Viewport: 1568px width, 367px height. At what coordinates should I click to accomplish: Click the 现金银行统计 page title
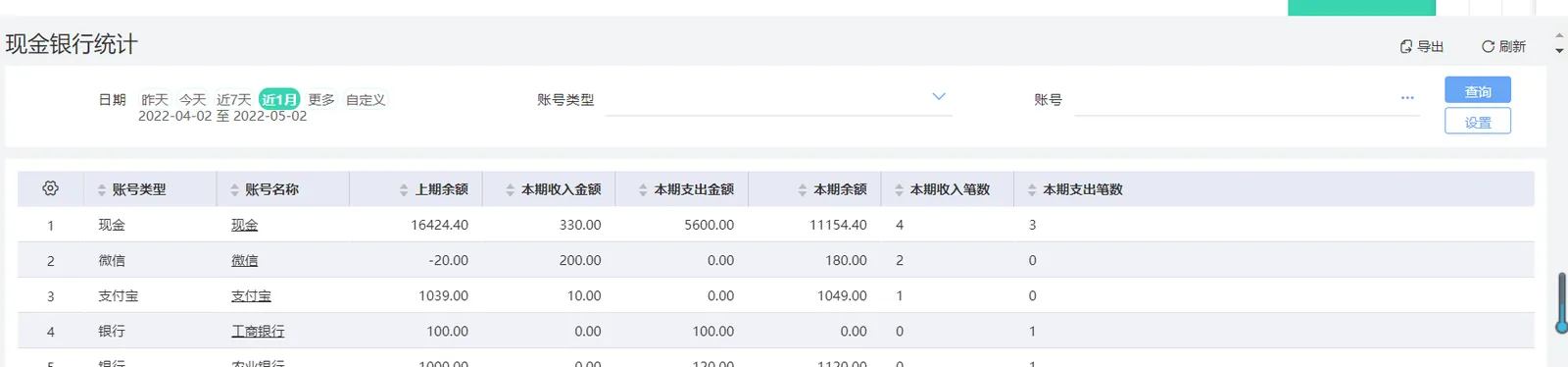[x=72, y=44]
